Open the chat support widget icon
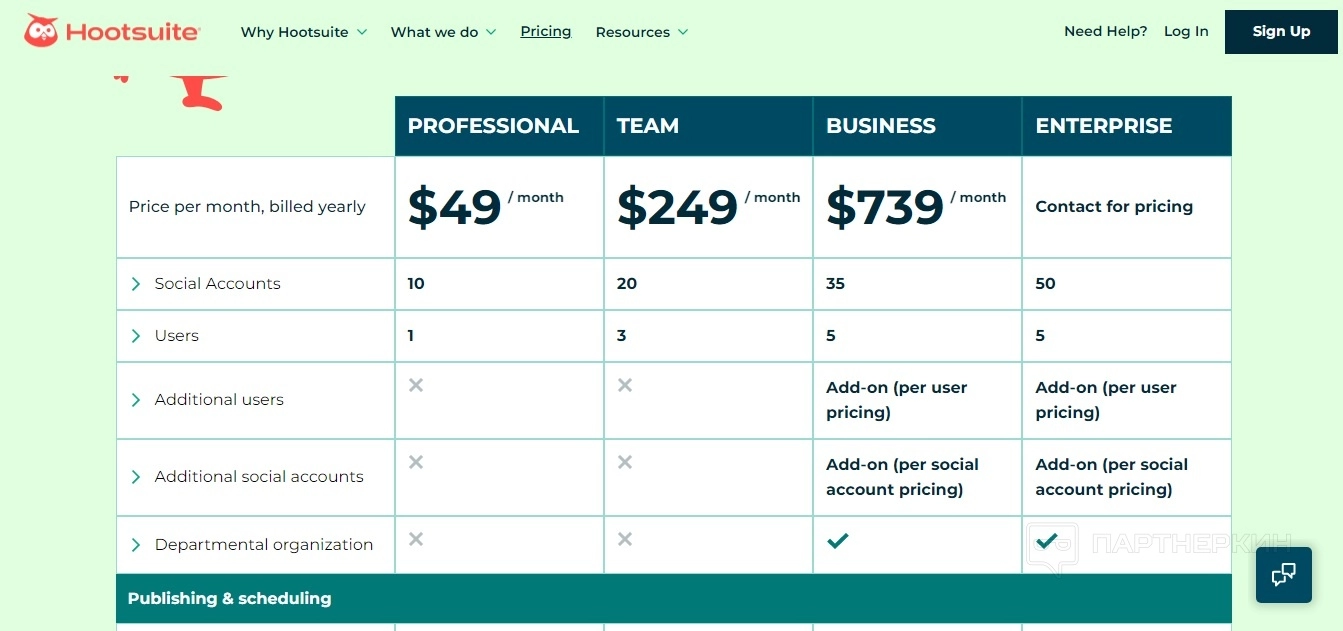 coord(1283,574)
